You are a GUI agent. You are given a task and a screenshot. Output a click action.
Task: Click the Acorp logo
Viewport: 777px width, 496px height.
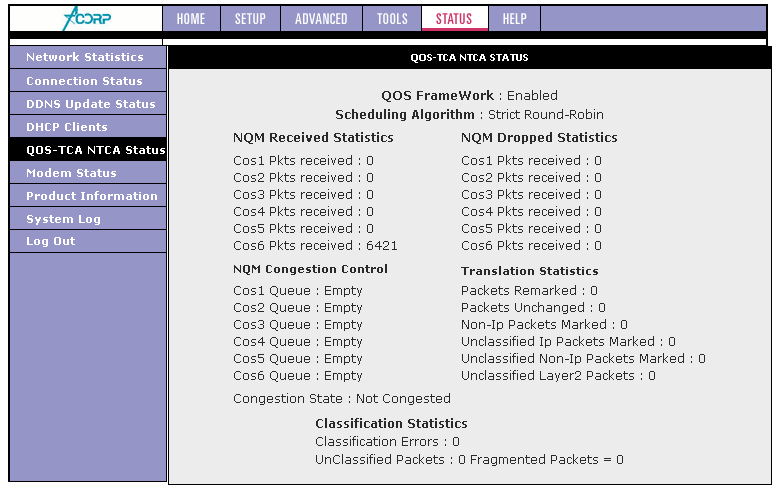point(87,19)
